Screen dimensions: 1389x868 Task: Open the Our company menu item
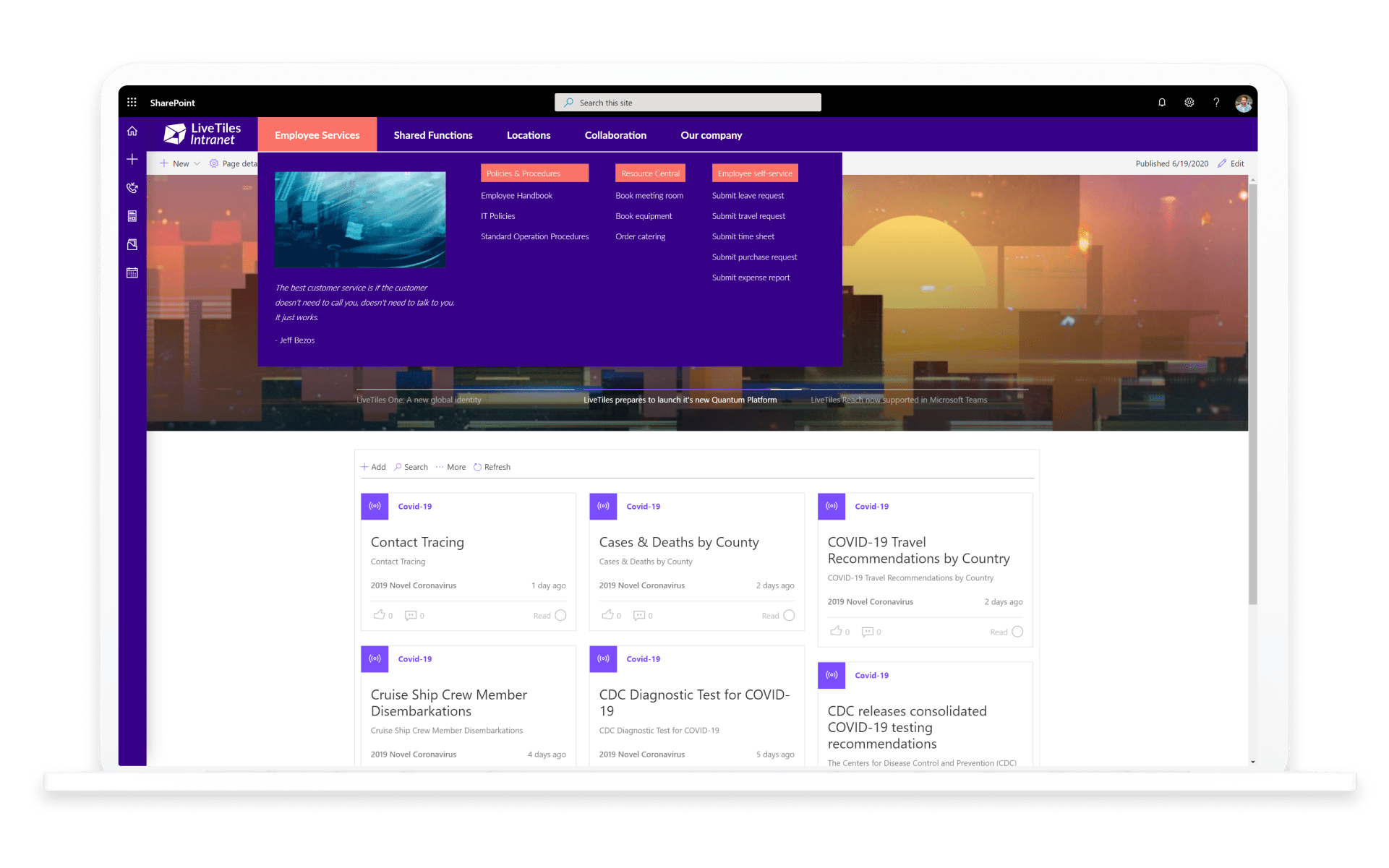(711, 135)
